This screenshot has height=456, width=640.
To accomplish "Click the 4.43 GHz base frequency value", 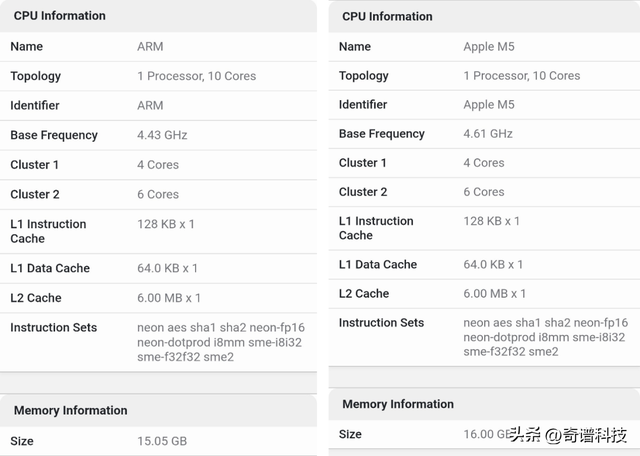I will pyautogui.click(x=162, y=135).
